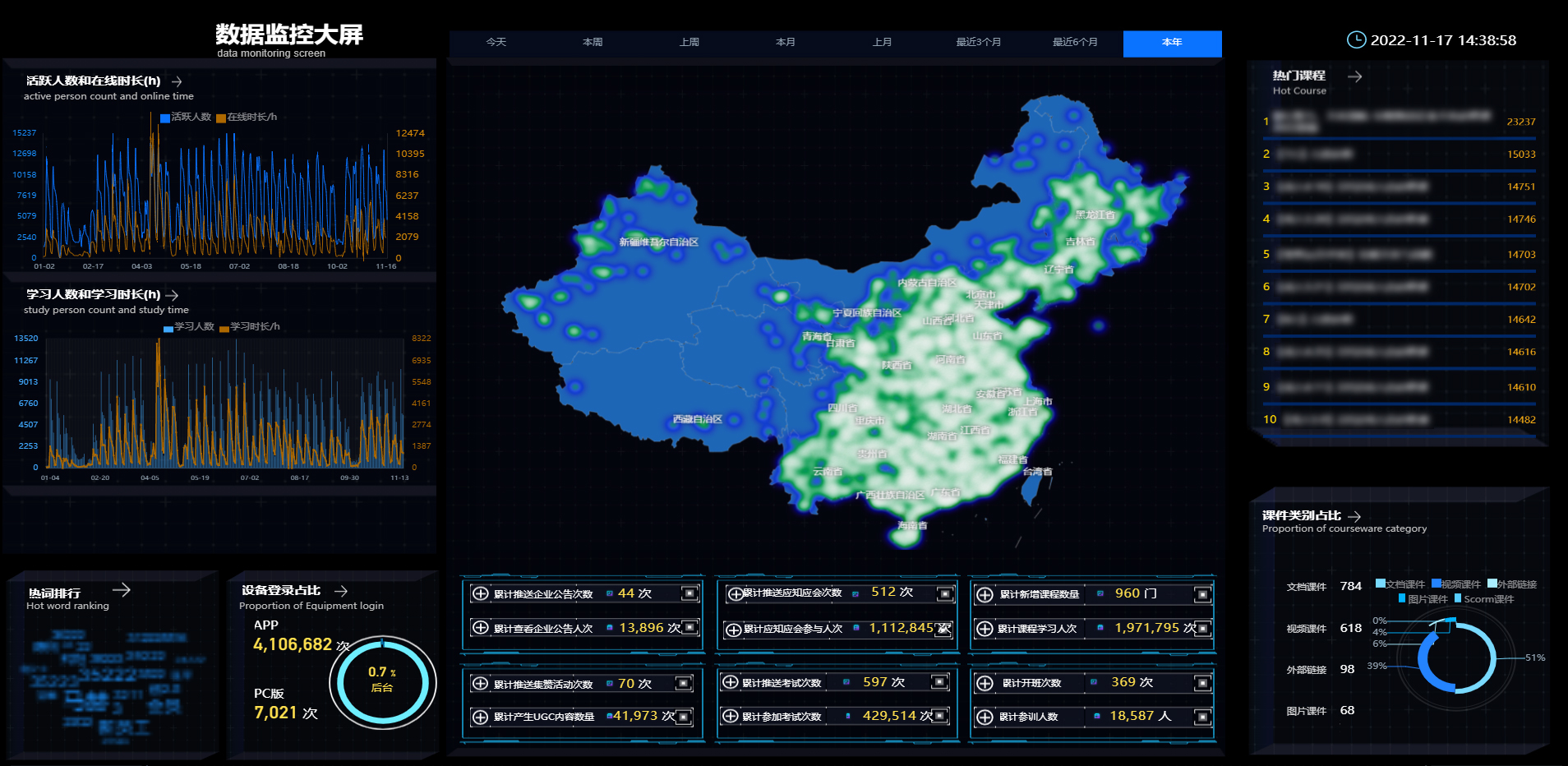
Task: Click the square icon right of 512 次
Action: click(x=945, y=593)
